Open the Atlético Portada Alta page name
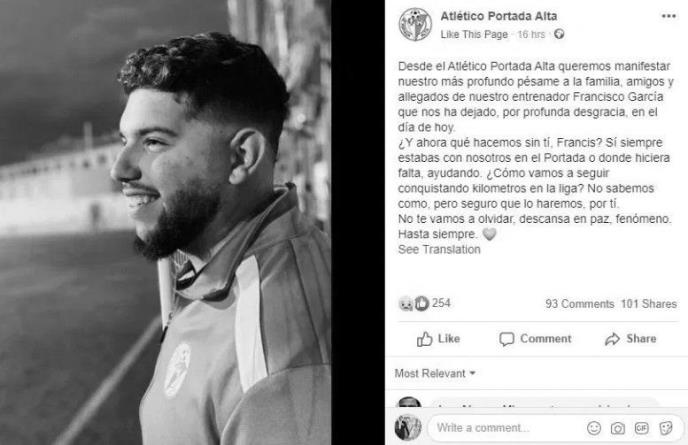688x445 pixels. (498, 16)
